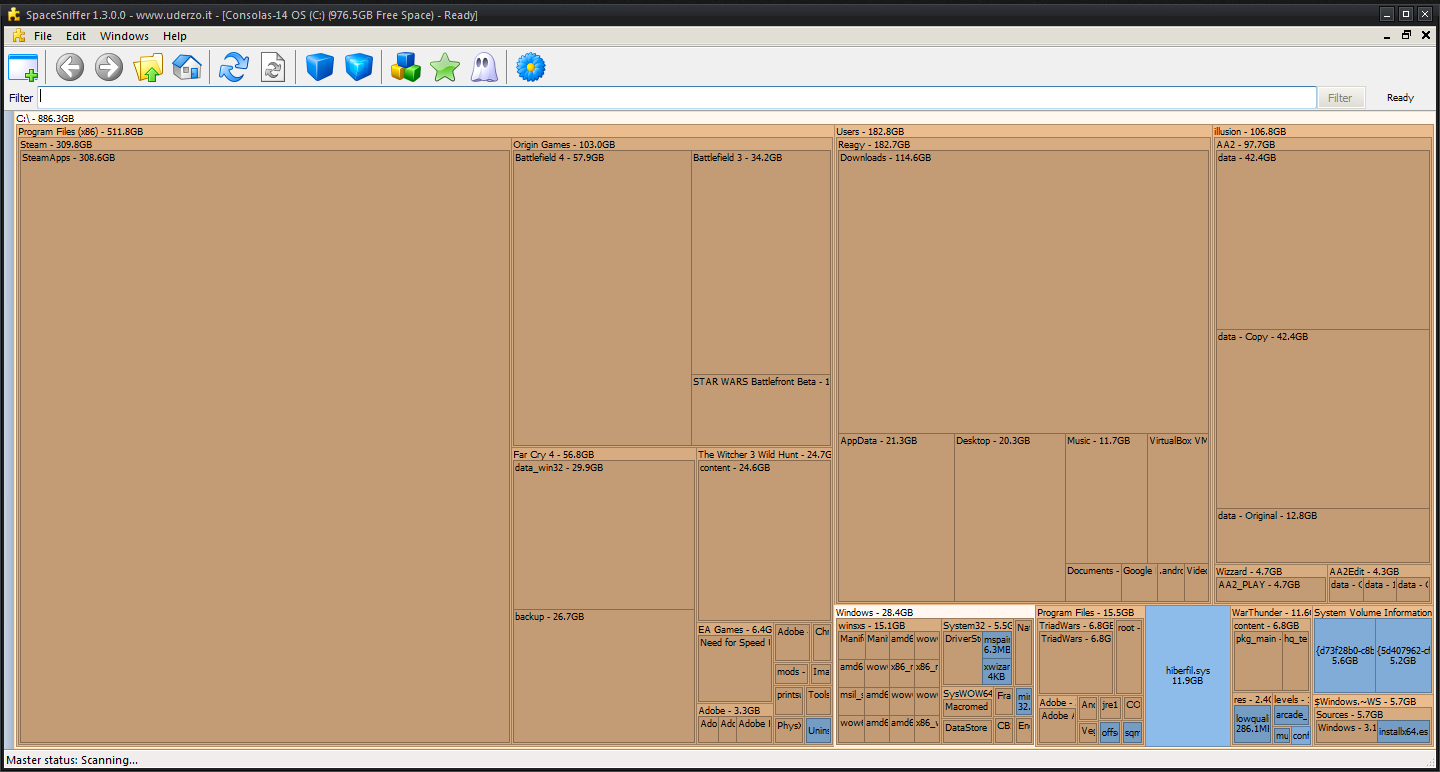Toggle the ghost free space icon
This screenshot has width=1440, height=772.
tap(484, 68)
